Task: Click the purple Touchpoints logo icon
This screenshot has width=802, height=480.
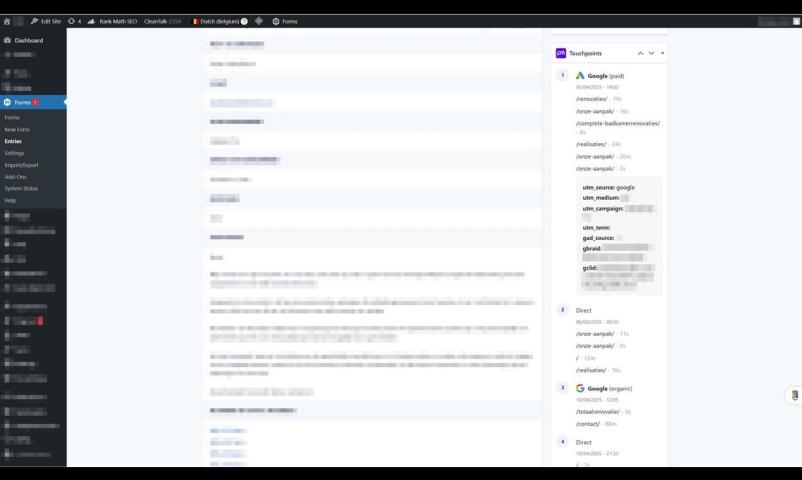Action: pos(561,53)
